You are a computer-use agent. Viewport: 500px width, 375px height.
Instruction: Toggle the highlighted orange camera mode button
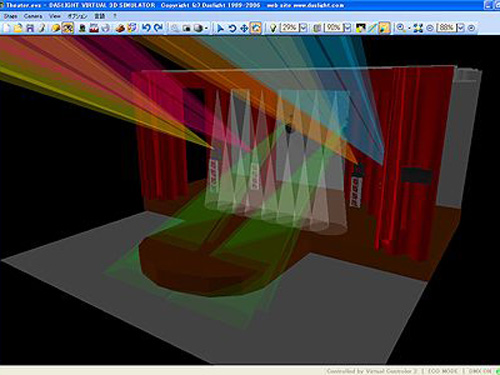coord(256,28)
